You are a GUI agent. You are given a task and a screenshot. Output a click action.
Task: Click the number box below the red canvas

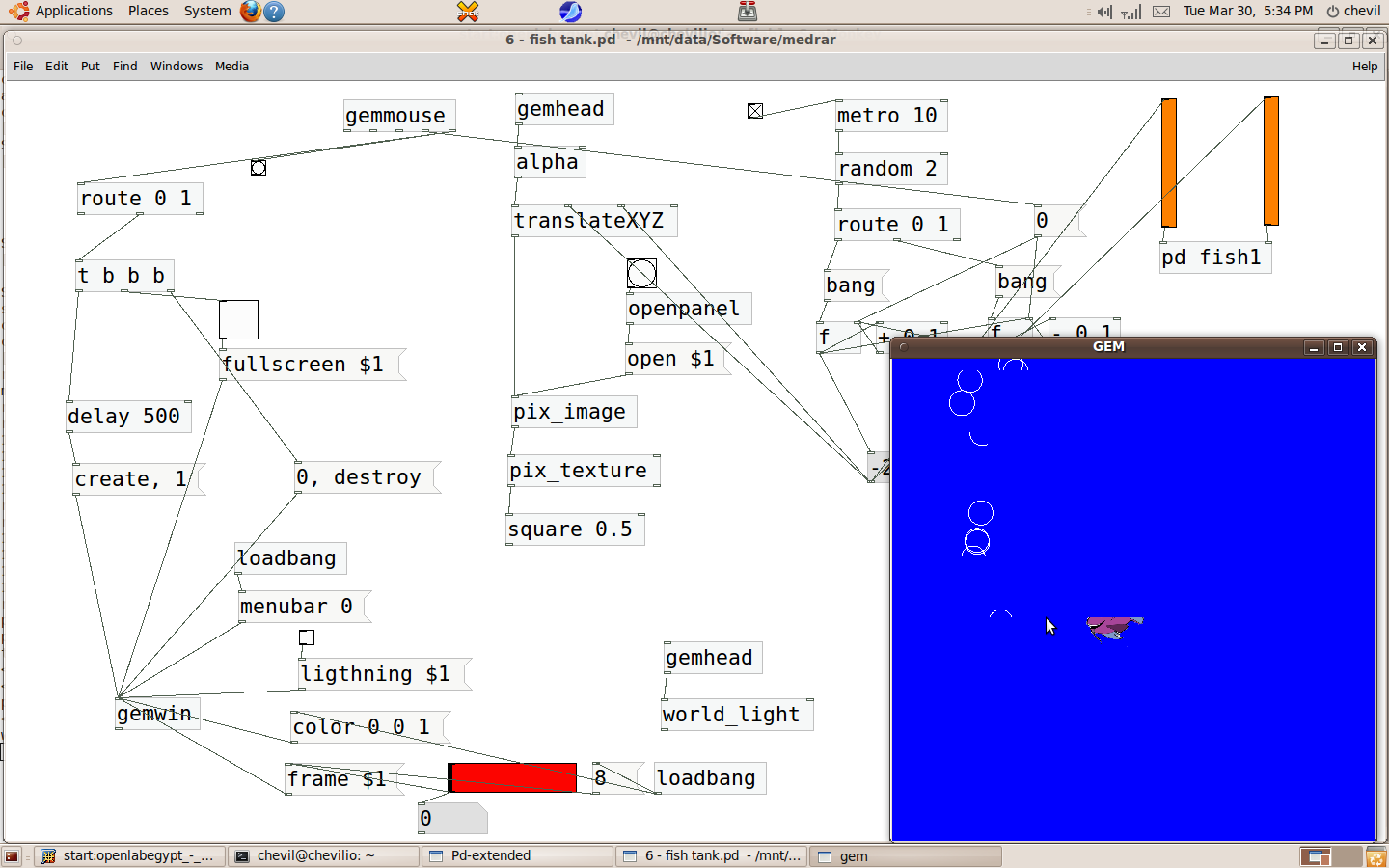tap(453, 818)
